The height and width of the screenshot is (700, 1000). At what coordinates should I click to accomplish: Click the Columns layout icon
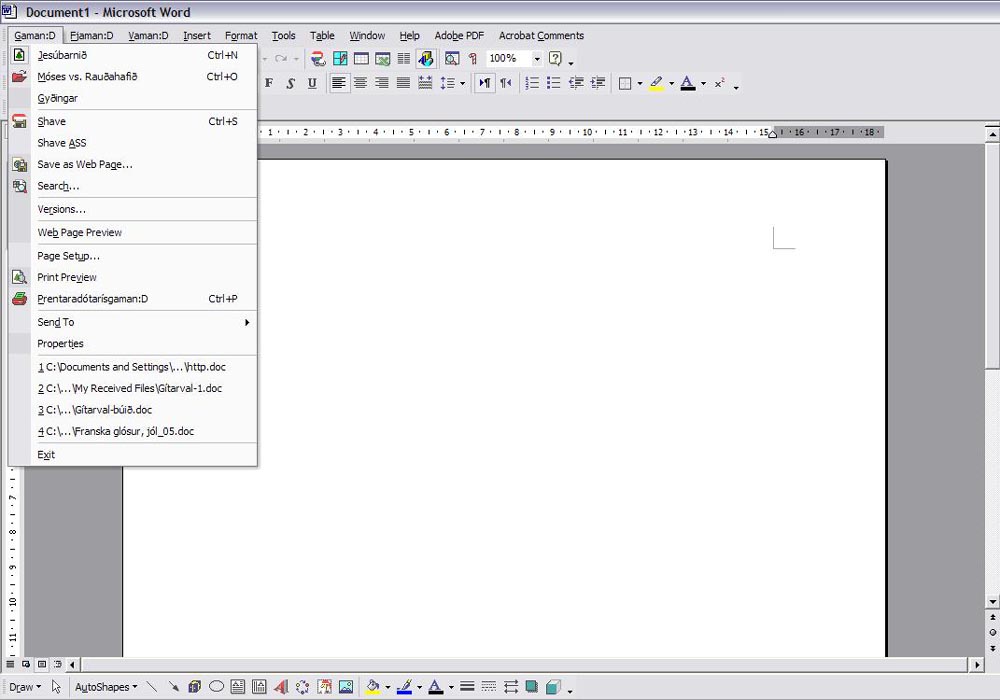click(x=404, y=59)
